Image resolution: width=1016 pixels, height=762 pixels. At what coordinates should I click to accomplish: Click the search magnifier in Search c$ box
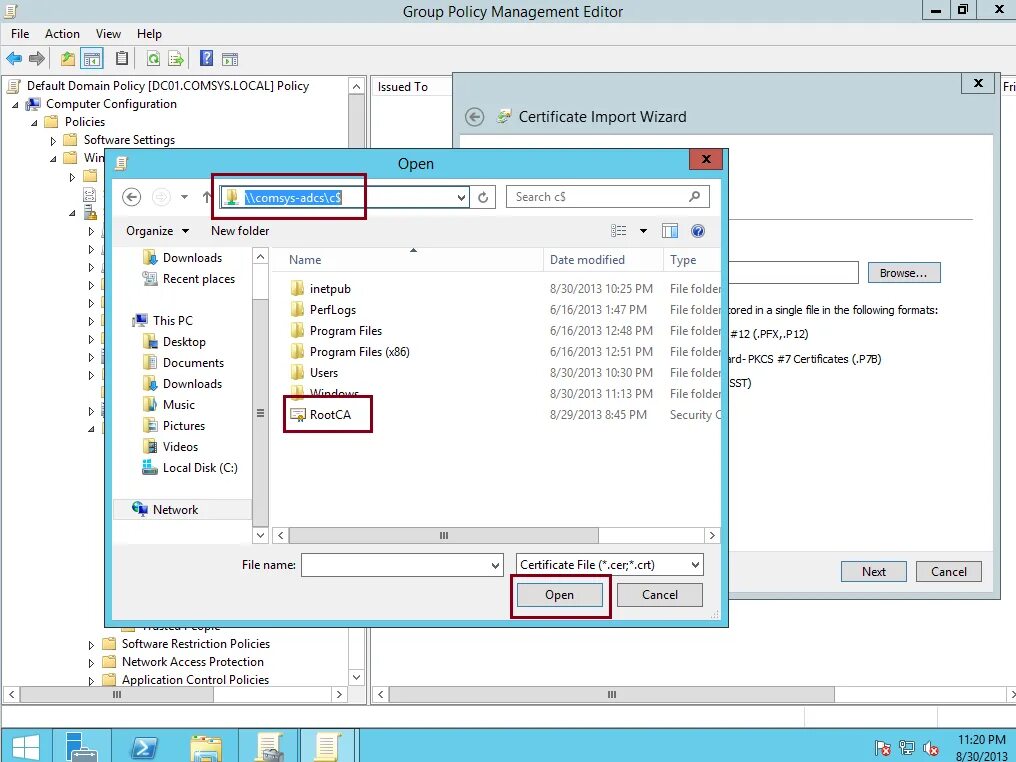coord(694,196)
